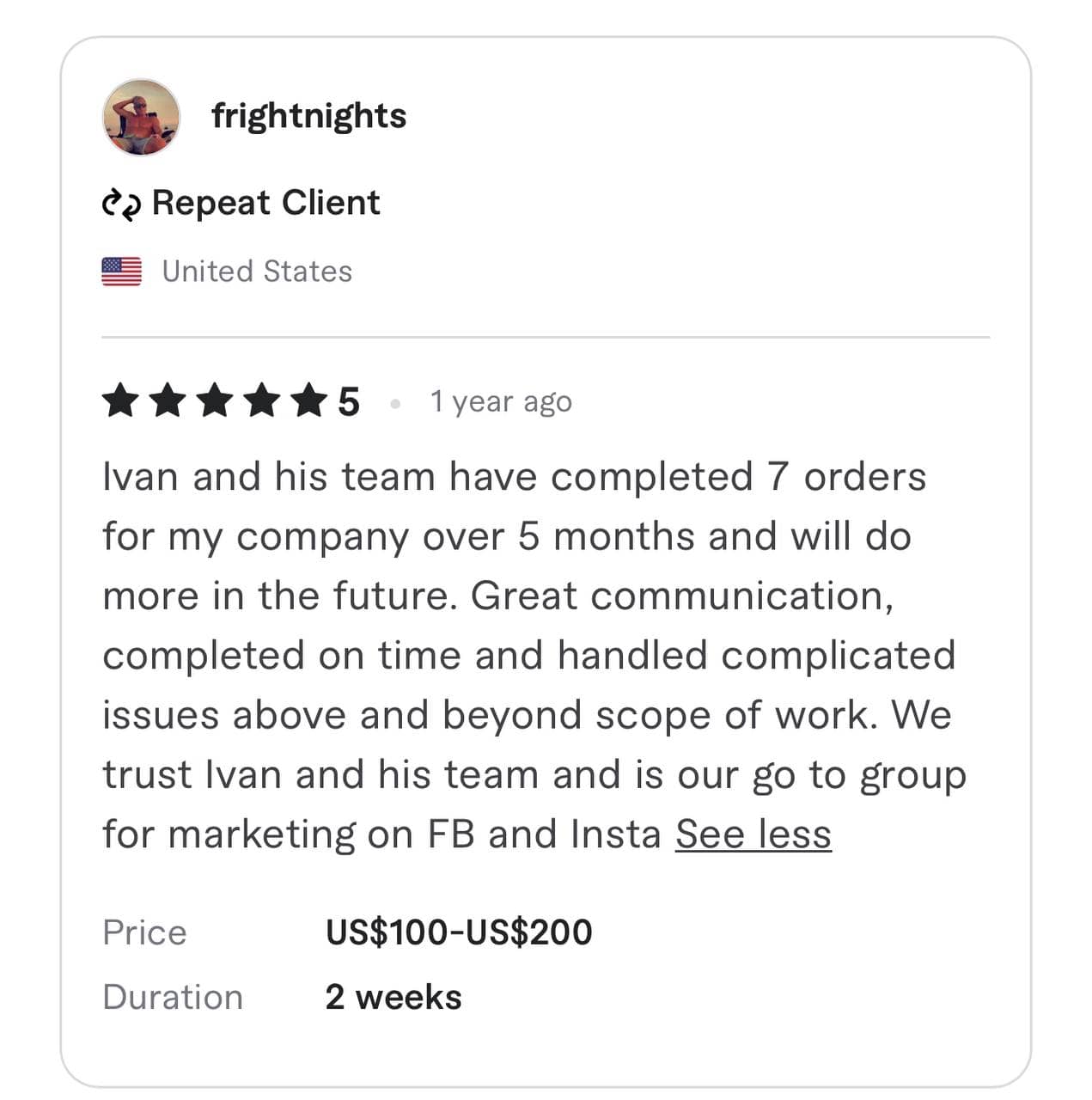Click the second rating star
Image resolution: width=1092 pixels, height=1100 pixels.
click(167, 401)
